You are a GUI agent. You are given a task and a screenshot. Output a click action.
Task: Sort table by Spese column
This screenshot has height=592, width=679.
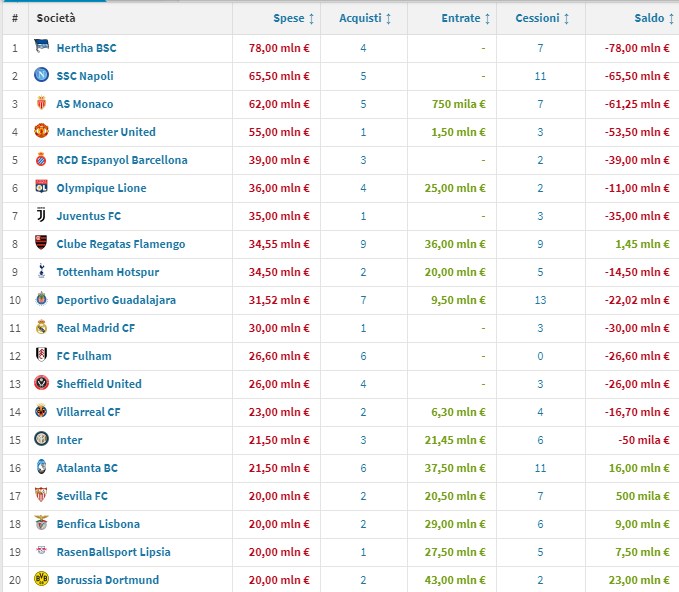pyautogui.click(x=293, y=18)
